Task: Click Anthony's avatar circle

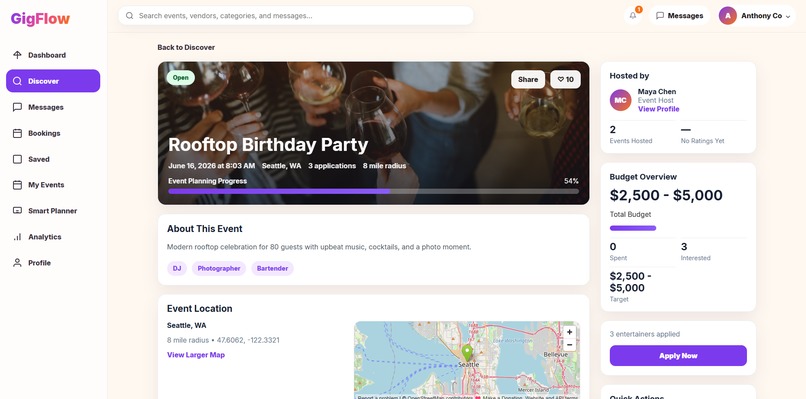Action: tap(727, 16)
